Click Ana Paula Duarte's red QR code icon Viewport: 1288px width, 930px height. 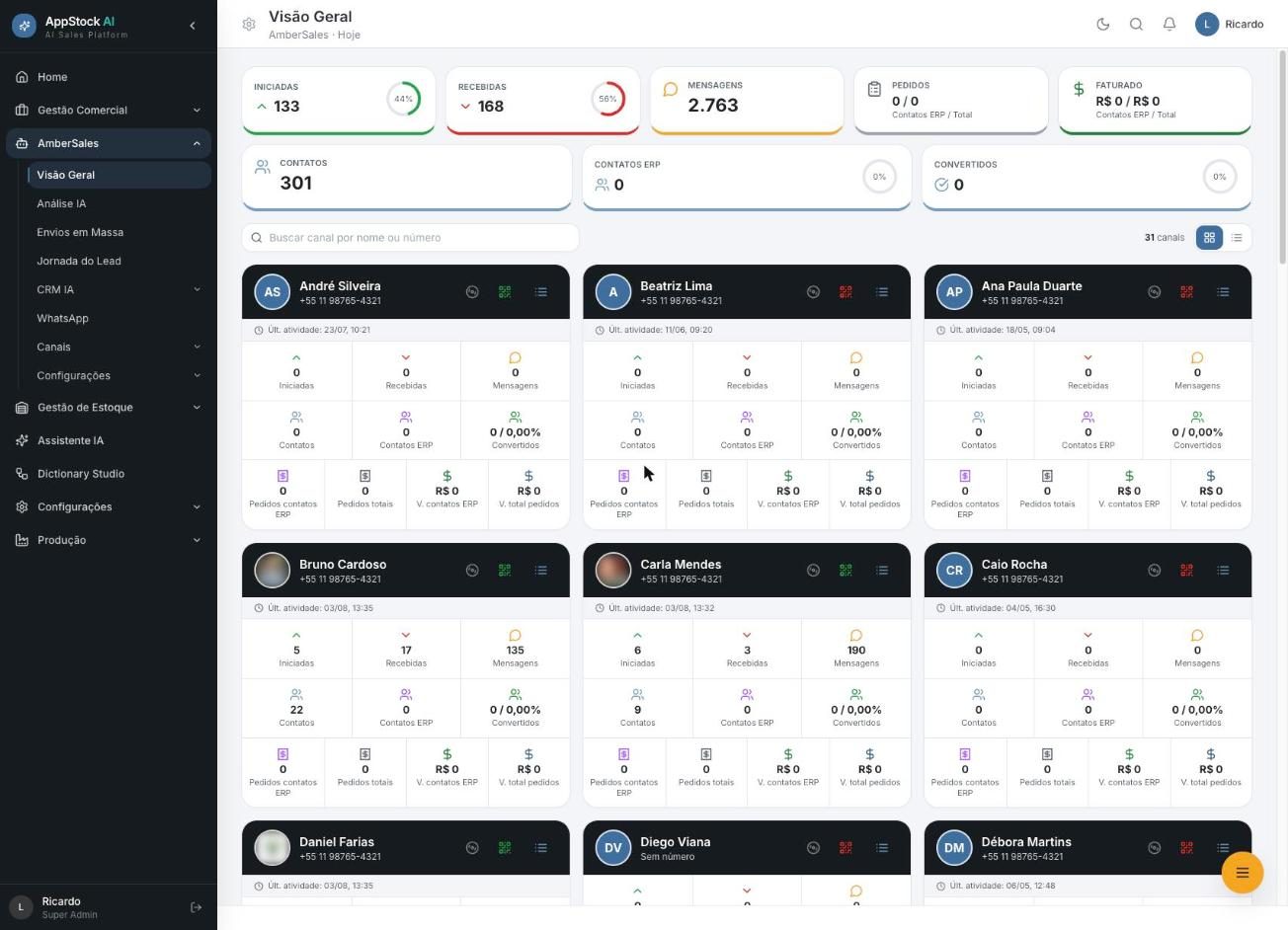1186,292
